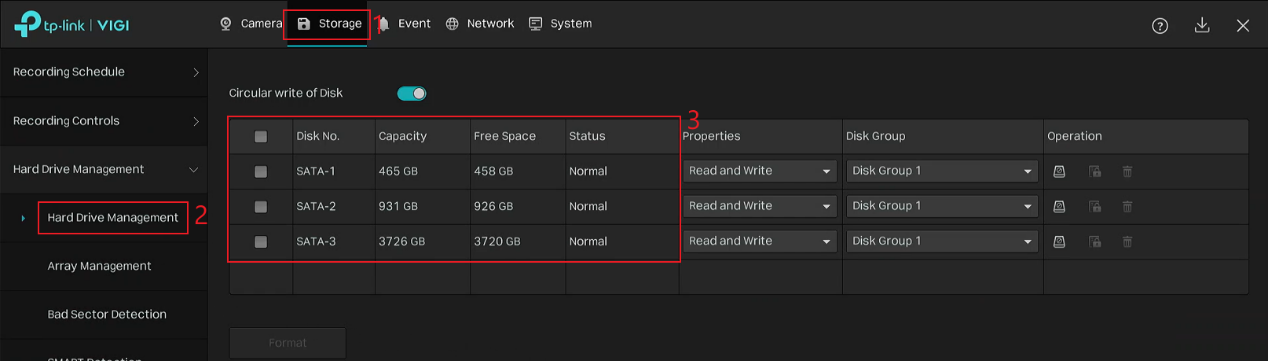Image resolution: width=1268 pixels, height=361 pixels.
Task: Click the Disk Group column header
Action: (x=875, y=136)
